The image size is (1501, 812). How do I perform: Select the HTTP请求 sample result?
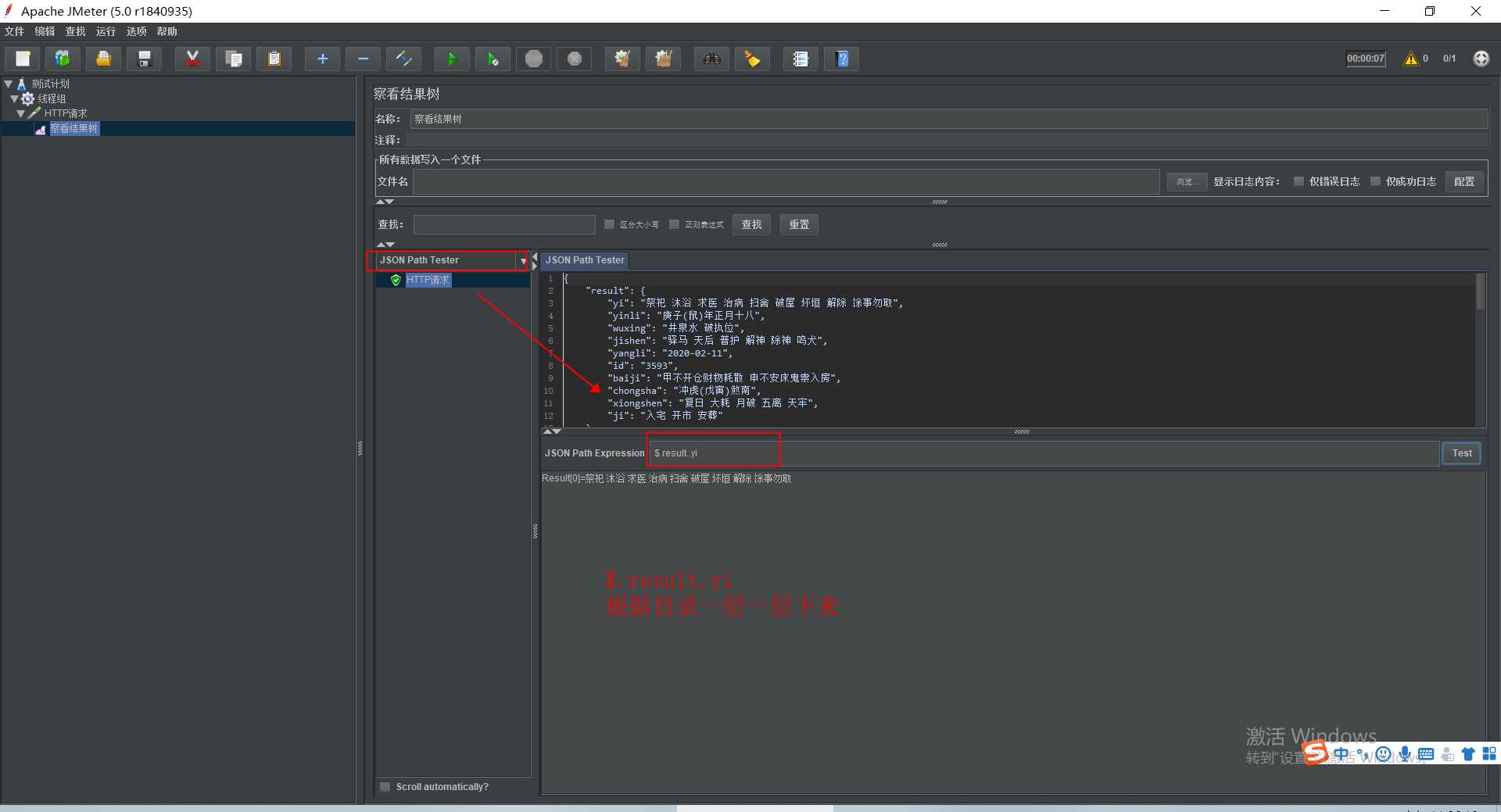click(428, 280)
